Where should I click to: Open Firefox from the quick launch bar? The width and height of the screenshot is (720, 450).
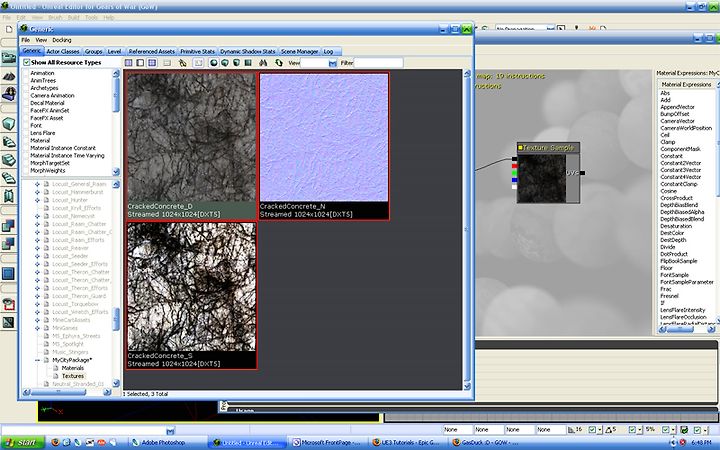point(55,443)
